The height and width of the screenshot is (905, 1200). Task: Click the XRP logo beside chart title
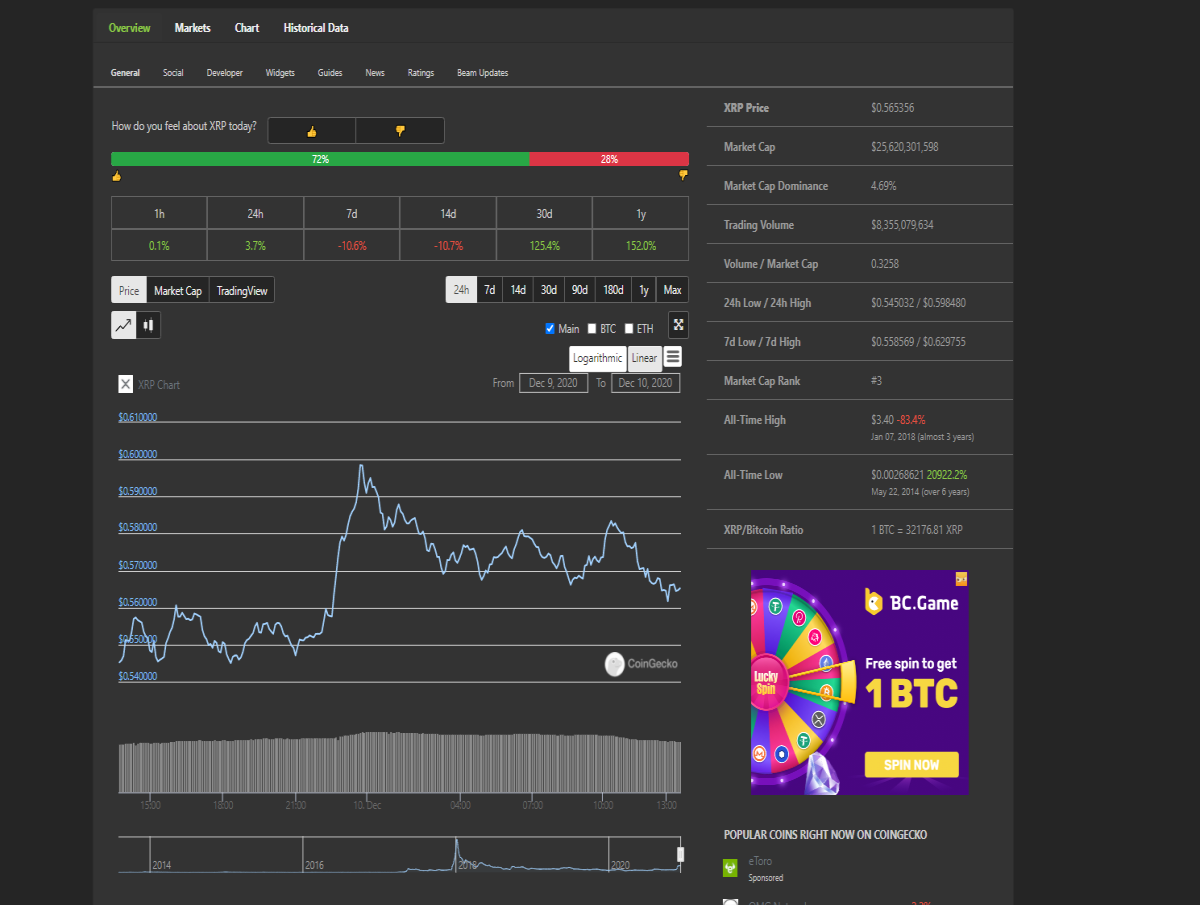point(126,384)
